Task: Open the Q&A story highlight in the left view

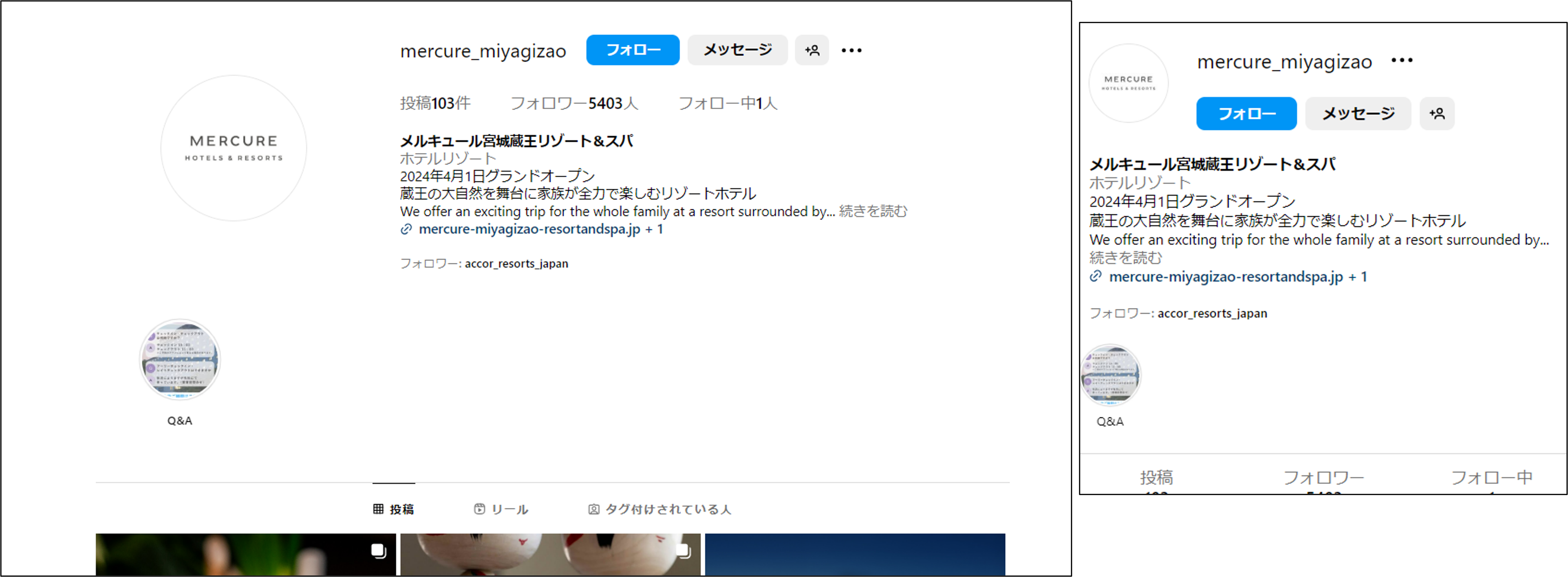Action: tap(179, 360)
